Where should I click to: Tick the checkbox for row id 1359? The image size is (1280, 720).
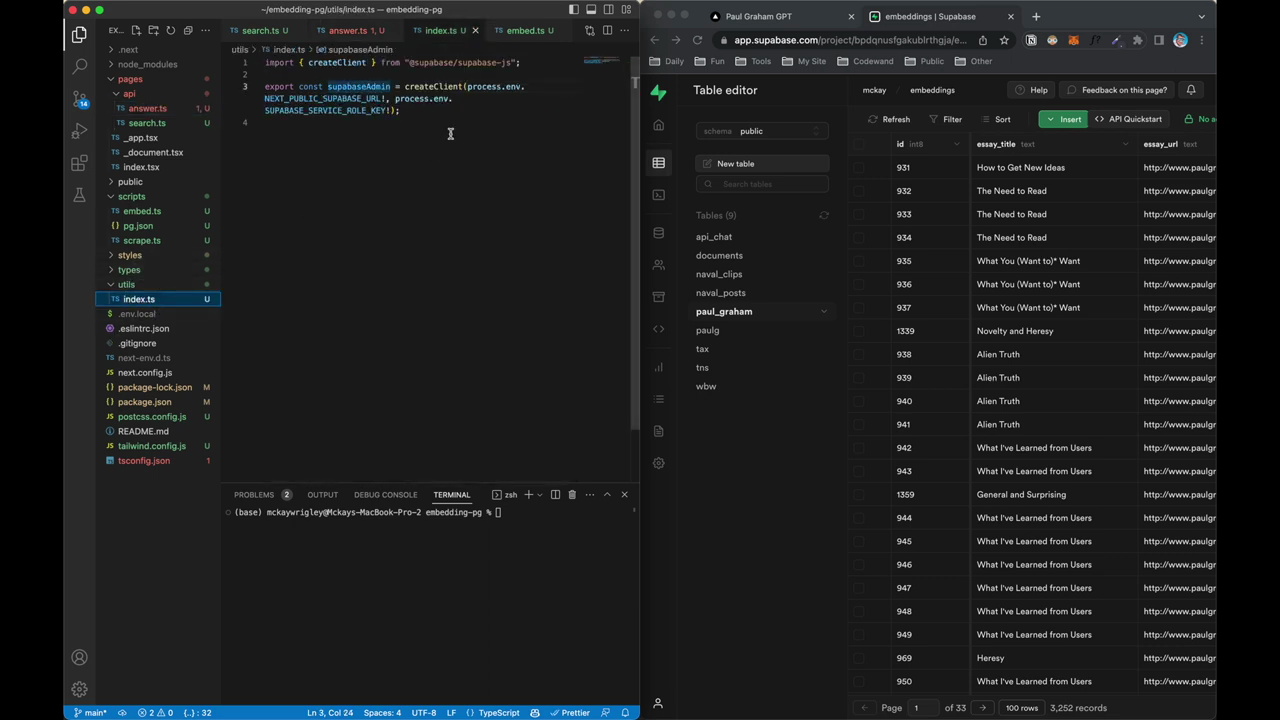[859, 495]
